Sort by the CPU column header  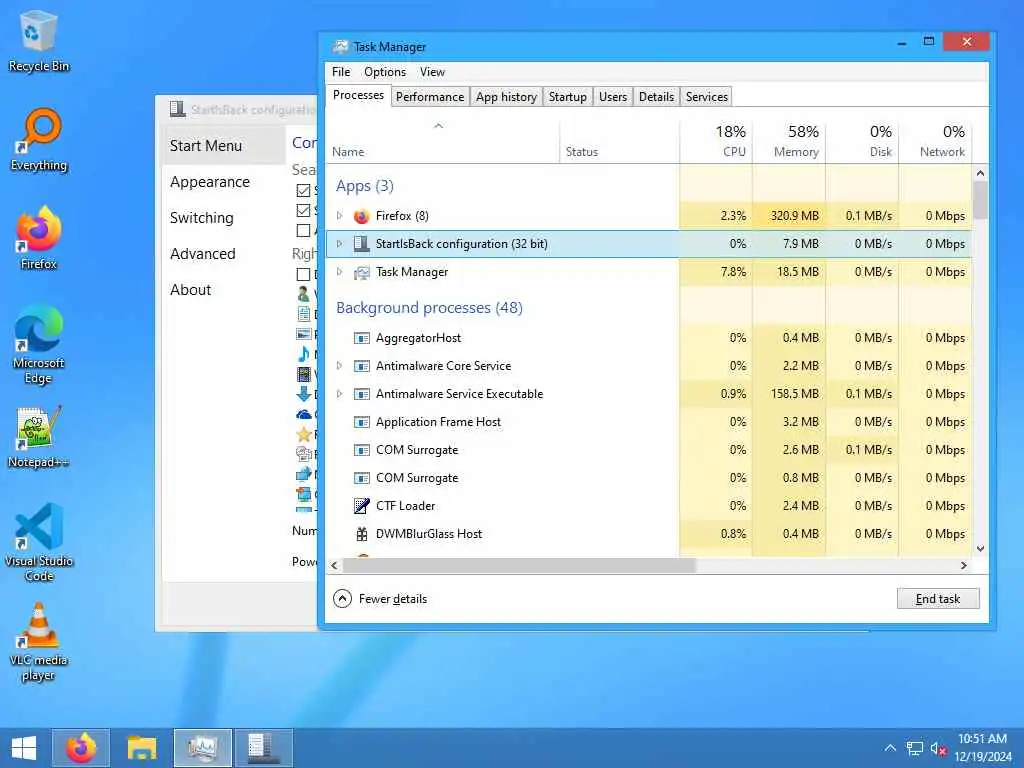(x=716, y=140)
